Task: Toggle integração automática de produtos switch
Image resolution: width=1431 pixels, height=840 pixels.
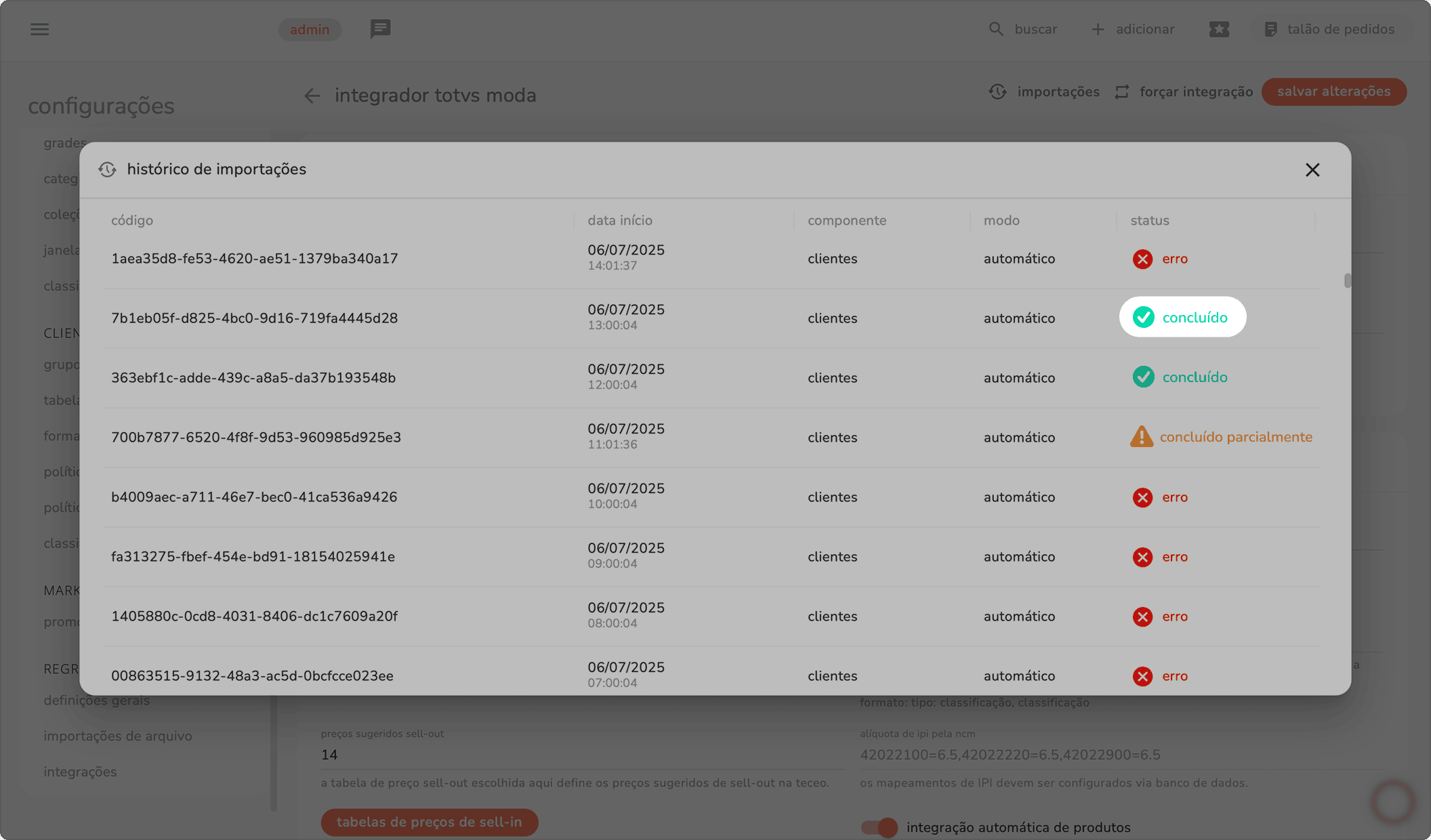Action: pyautogui.click(x=879, y=827)
